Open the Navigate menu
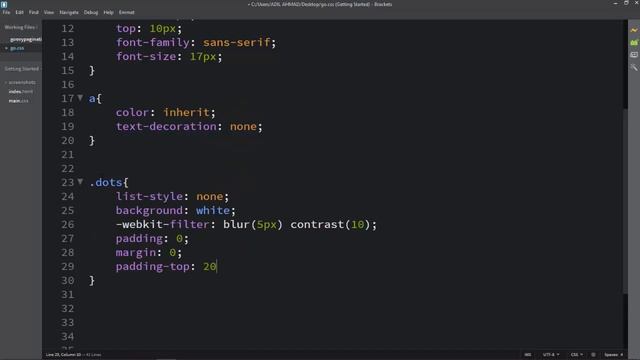The width and height of the screenshot is (640, 360). (69, 12)
